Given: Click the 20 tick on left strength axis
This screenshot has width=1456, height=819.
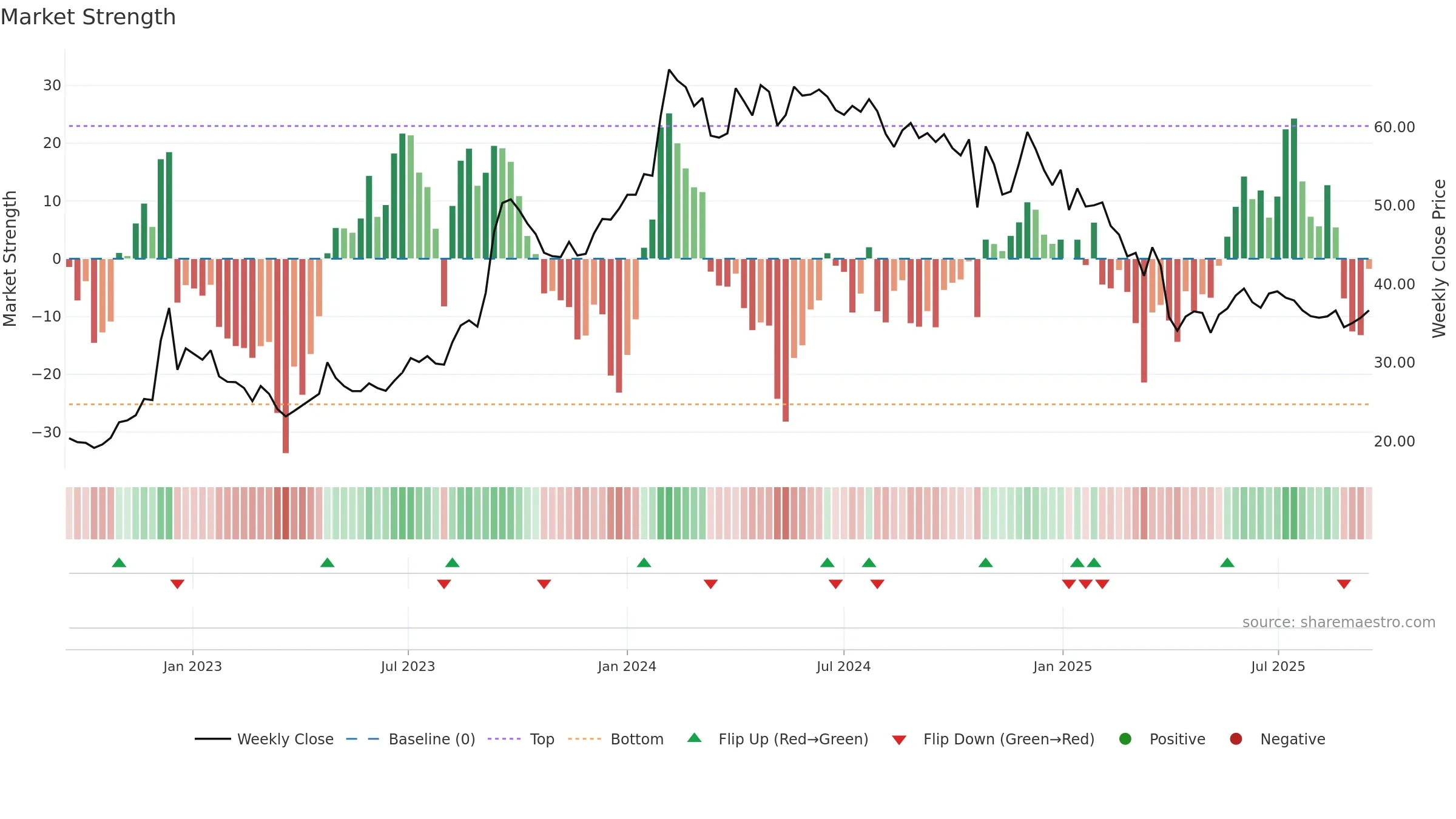Looking at the screenshot, I should click(52, 143).
